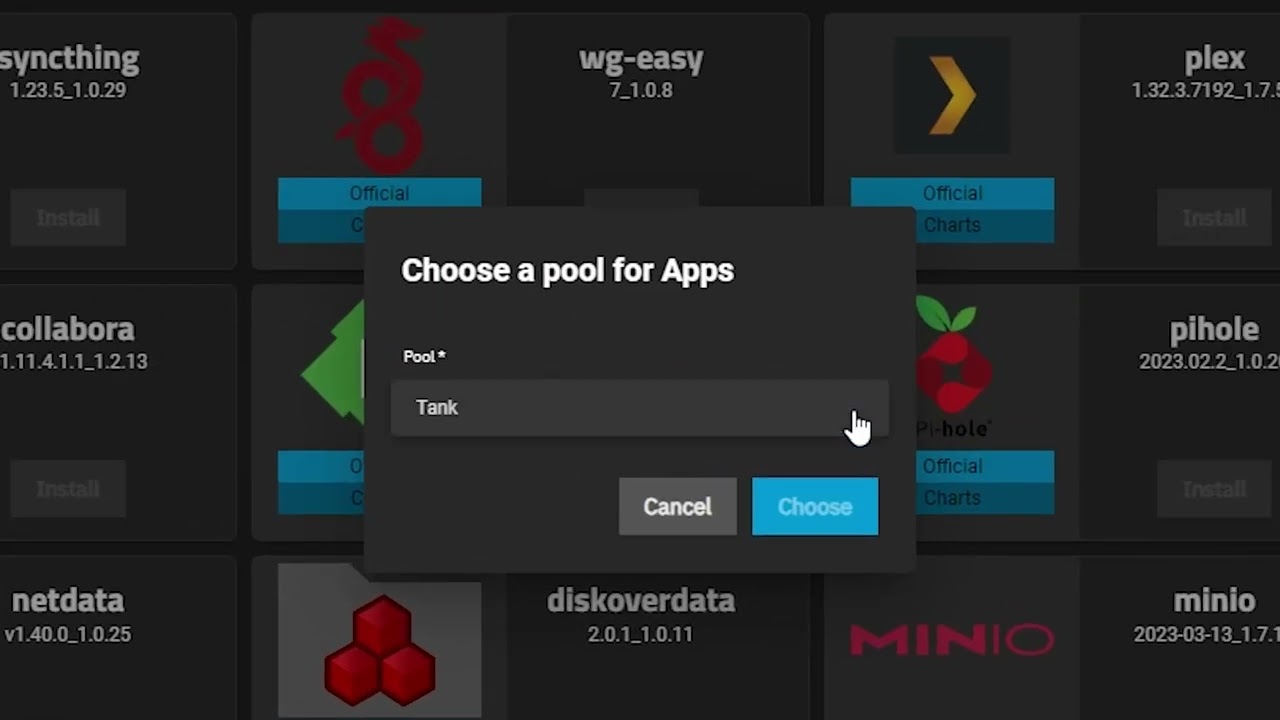Click version text 7_1.0.8 under wg-easy
This screenshot has width=1280, height=720.
(641, 90)
